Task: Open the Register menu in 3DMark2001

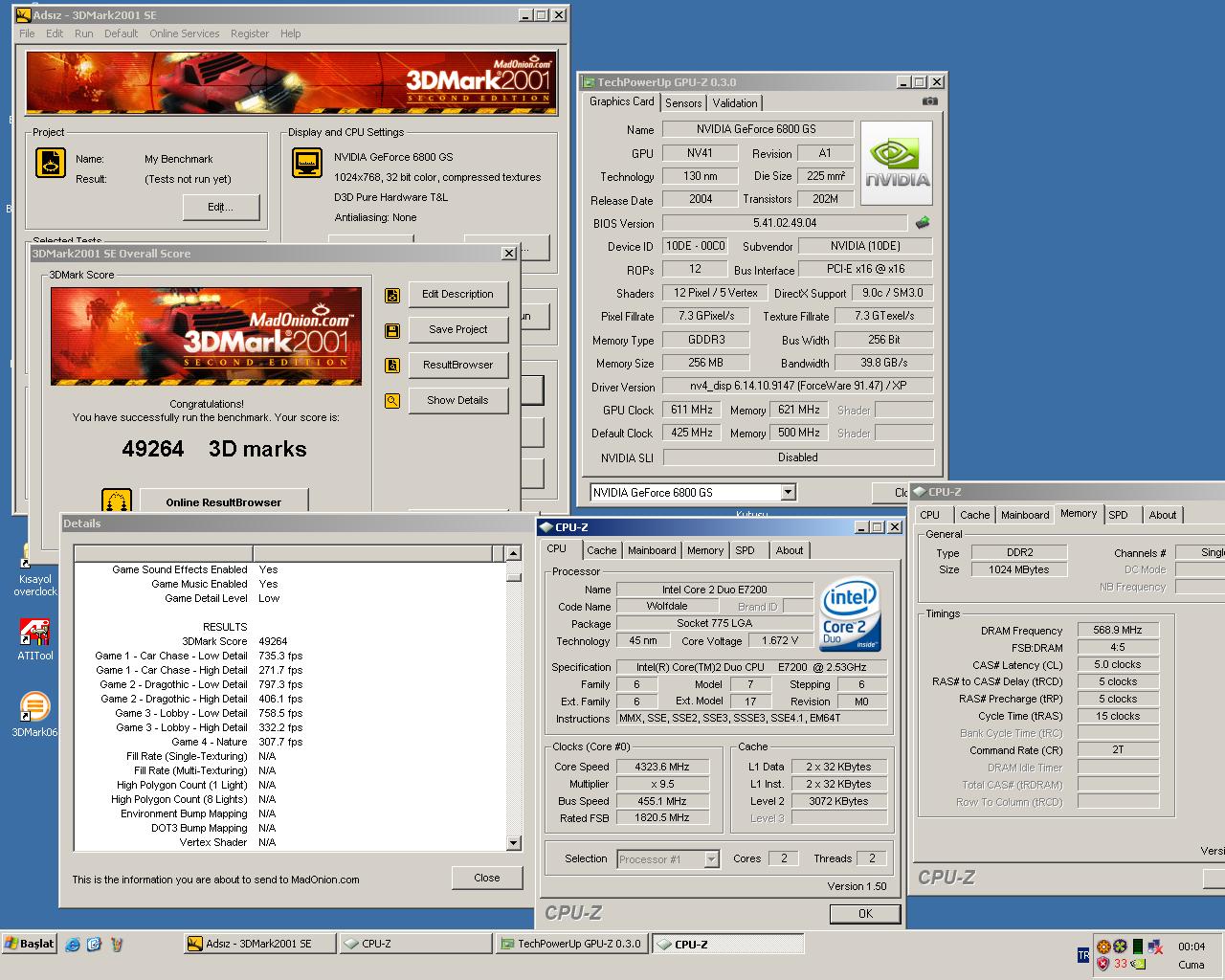Action: click(250, 33)
